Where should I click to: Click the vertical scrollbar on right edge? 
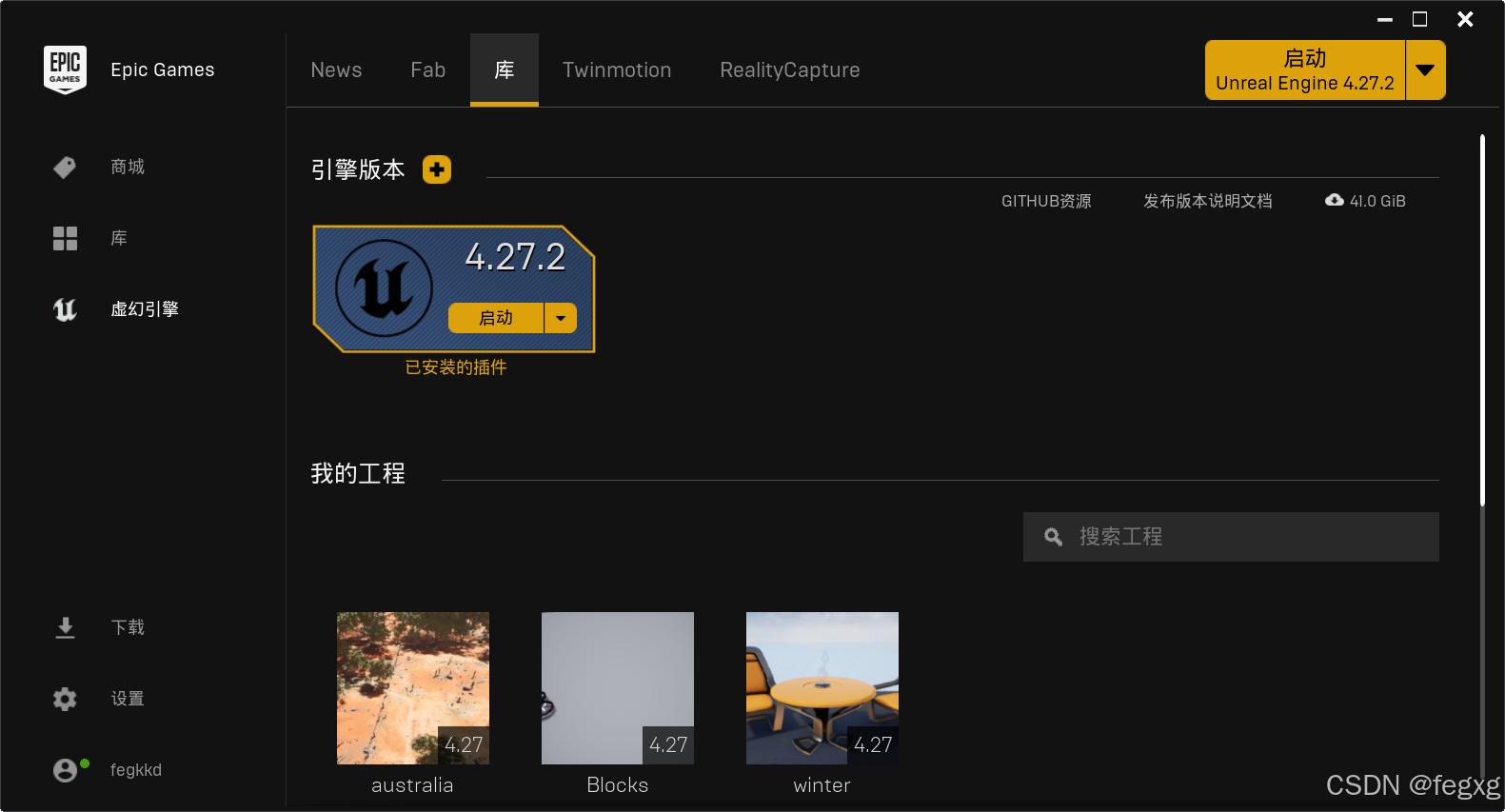(1482, 320)
